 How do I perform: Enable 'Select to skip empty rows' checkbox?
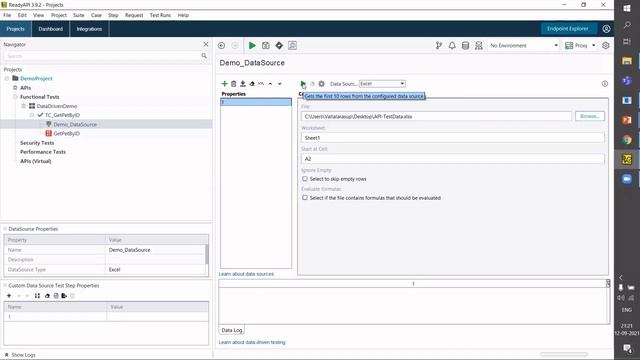click(305, 179)
